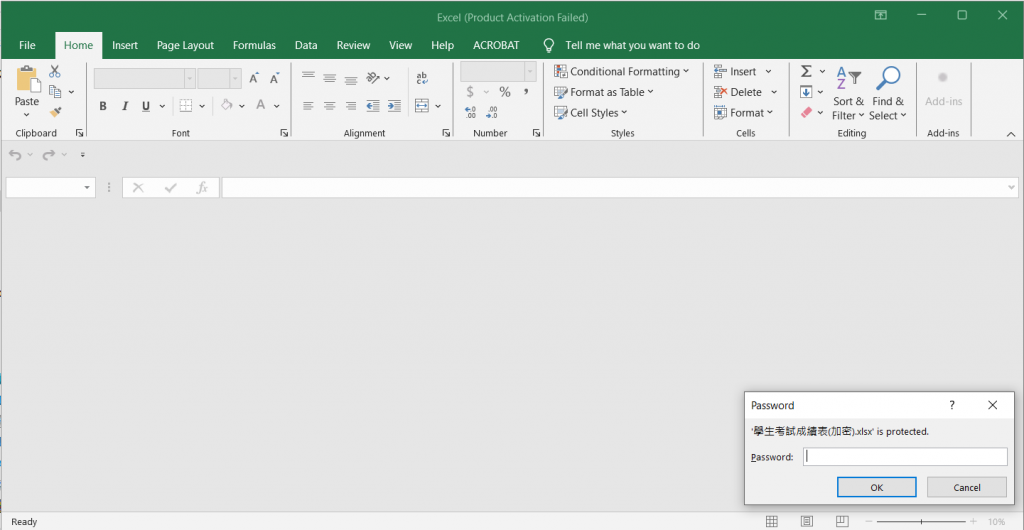Click the Borders icon
The width and height of the screenshot is (1024, 530).
tap(185, 106)
